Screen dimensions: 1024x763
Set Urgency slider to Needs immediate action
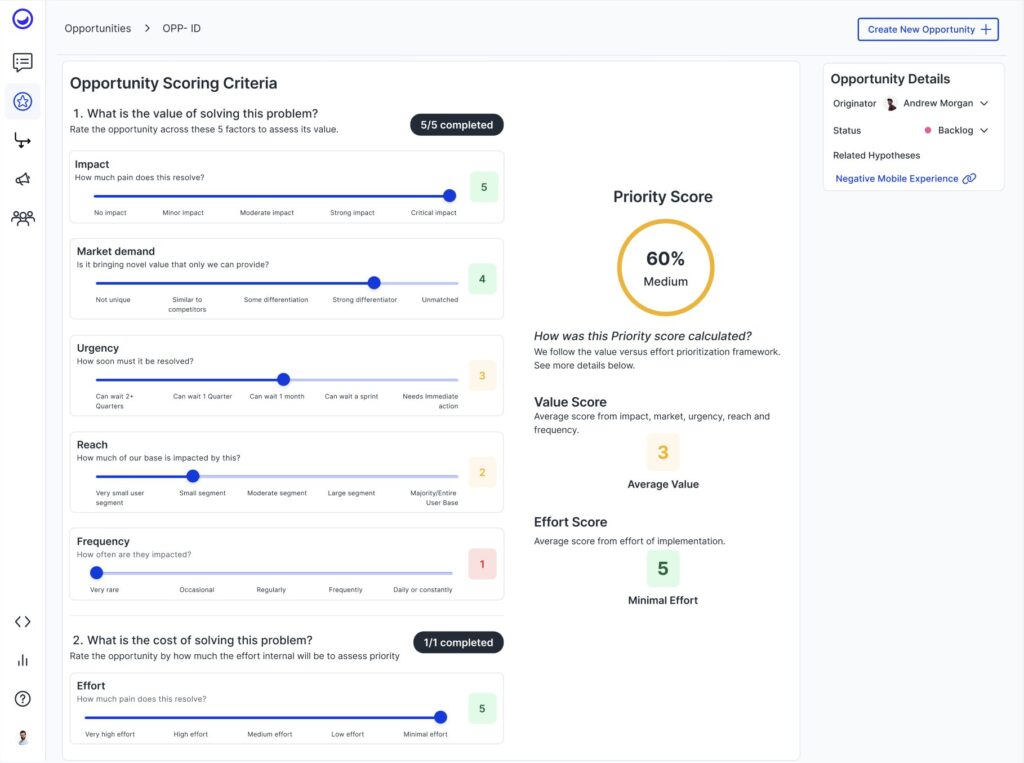click(457, 379)
